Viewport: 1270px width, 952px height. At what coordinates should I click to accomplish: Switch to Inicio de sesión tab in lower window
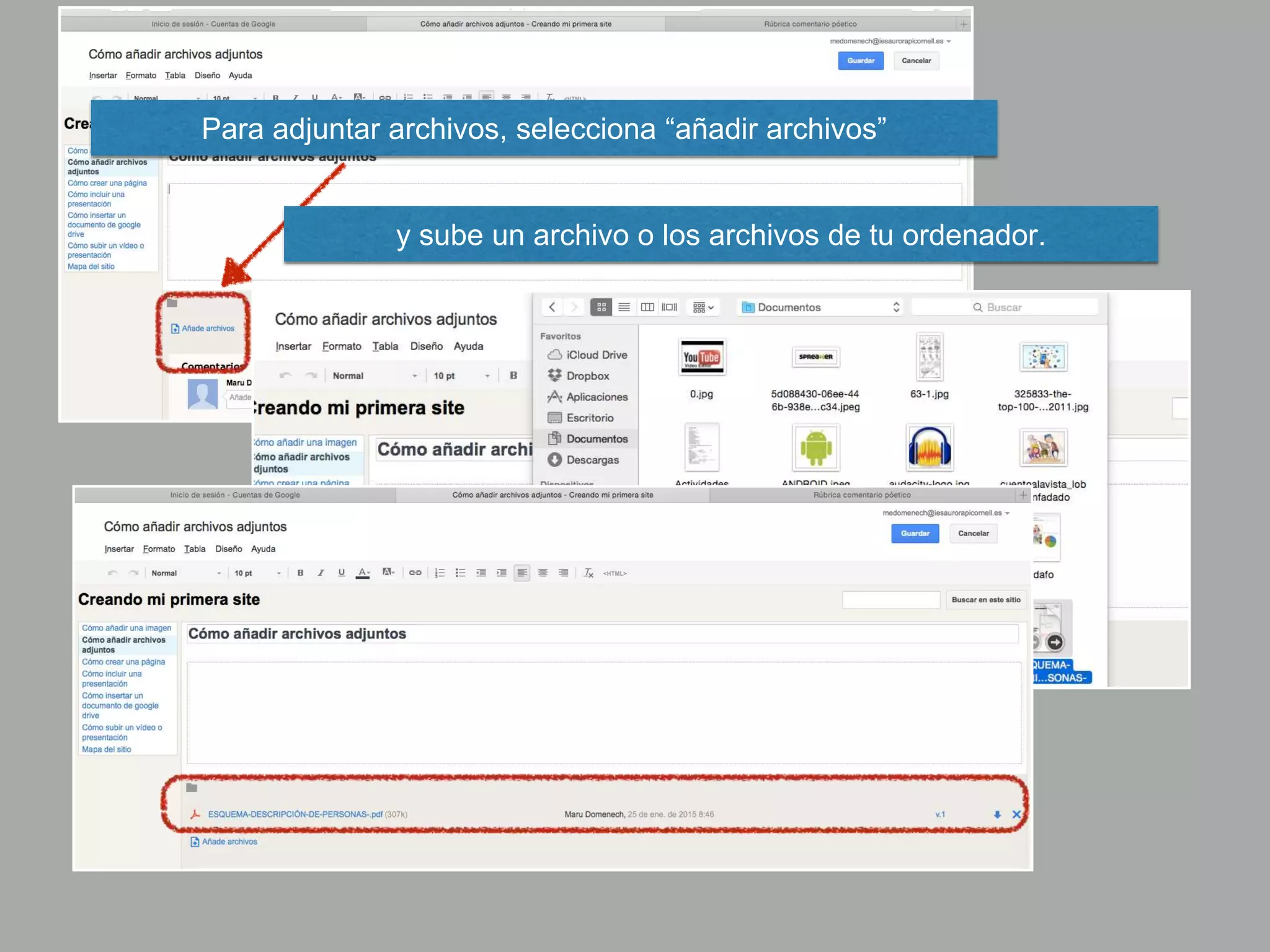coord(235,495)
